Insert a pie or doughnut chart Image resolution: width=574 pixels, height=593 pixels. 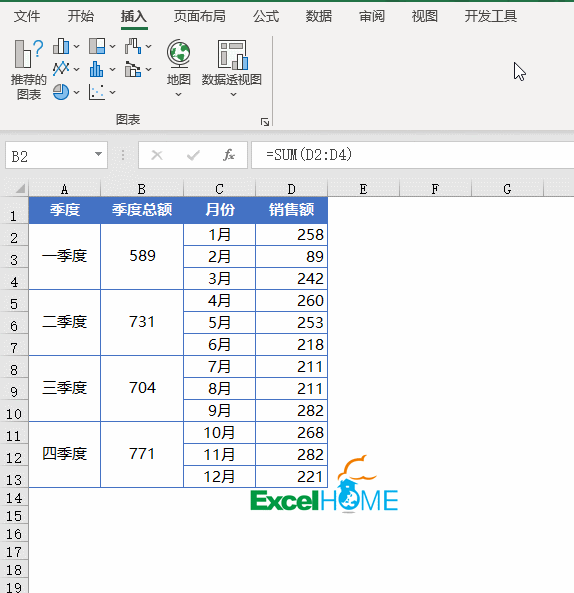(66, 92)
